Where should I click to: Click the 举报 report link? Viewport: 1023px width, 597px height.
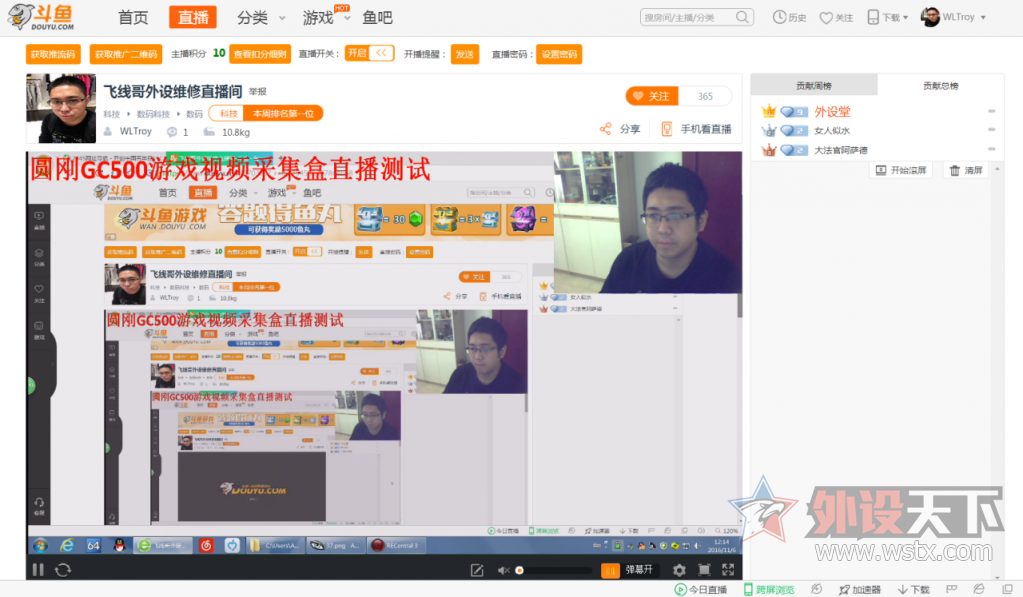[x=258, y=92]
